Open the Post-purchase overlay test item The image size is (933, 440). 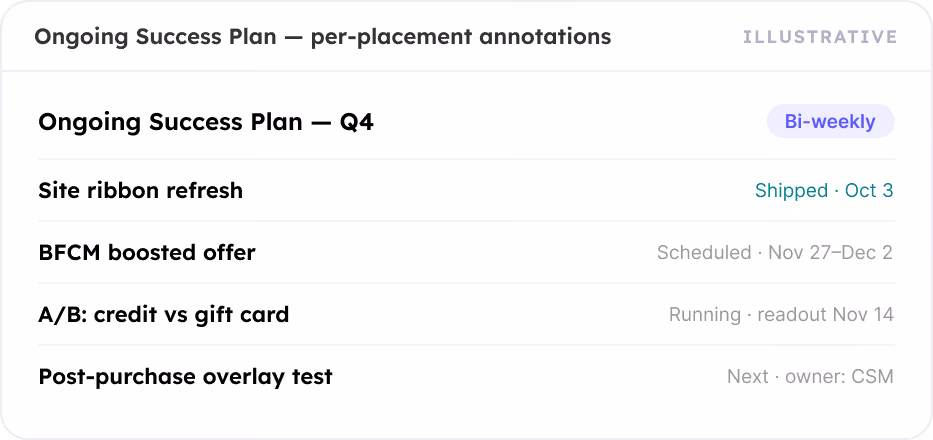[466, 376]
